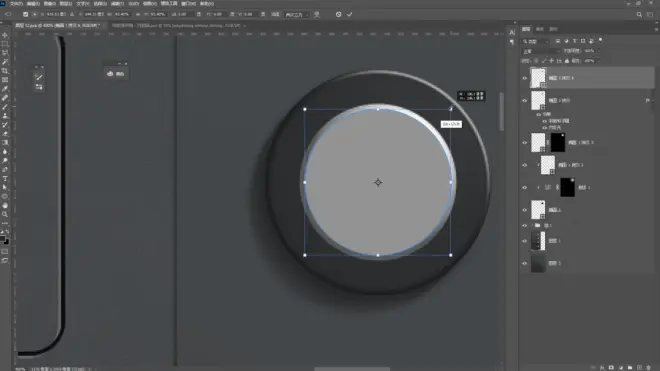Select the Lasso tool

(5, 53)
